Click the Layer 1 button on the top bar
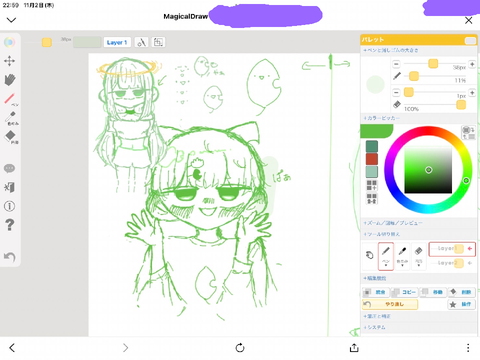The width and height of the screenshot is (480, 360). 117,42
